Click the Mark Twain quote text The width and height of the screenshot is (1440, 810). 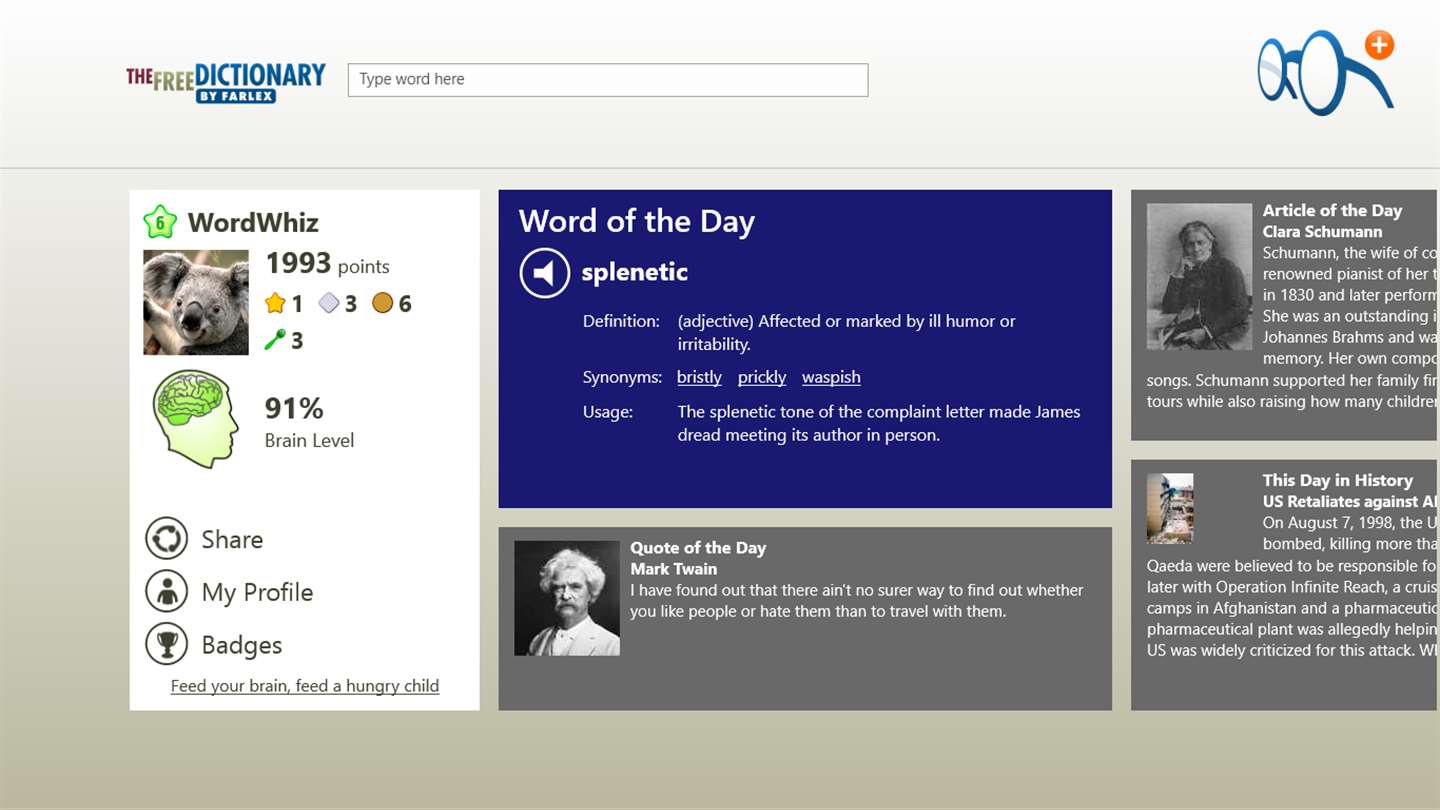857,601
